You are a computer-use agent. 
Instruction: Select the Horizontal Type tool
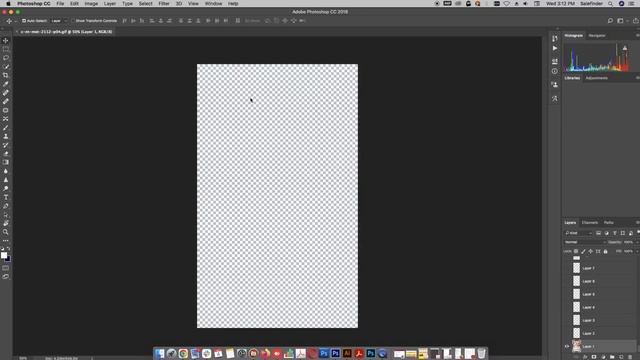click(6, 197)
